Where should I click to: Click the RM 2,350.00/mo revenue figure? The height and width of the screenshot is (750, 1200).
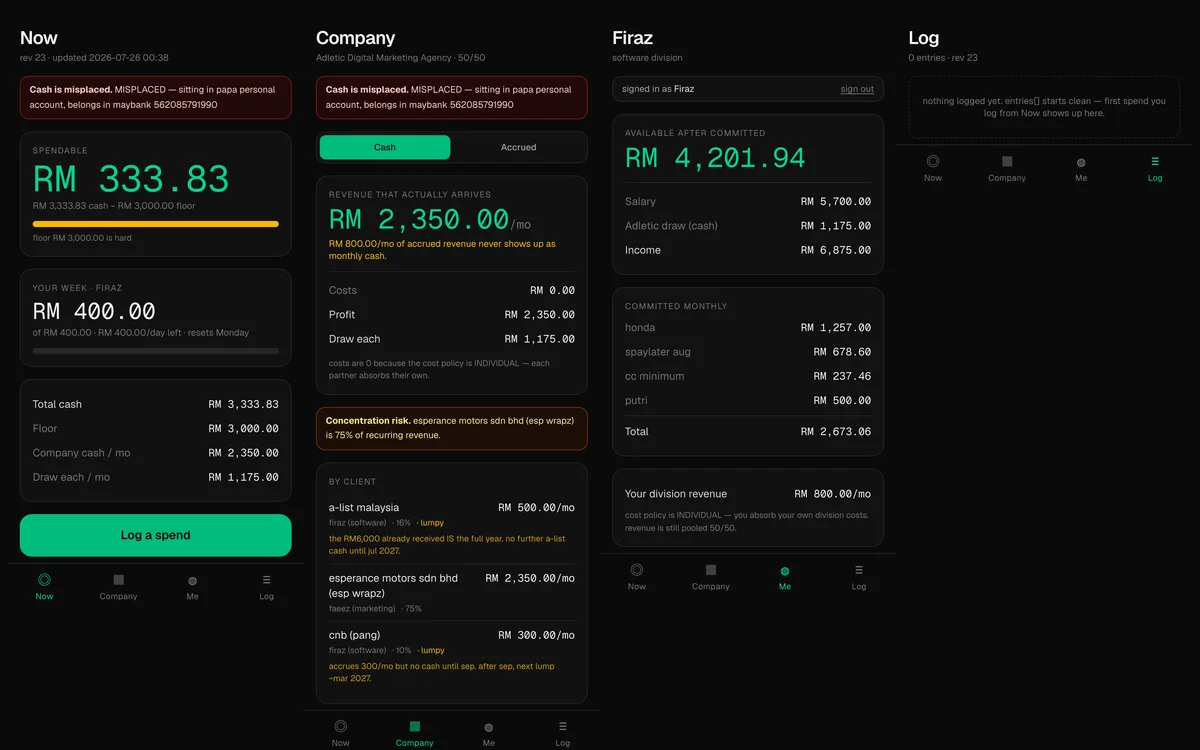click(432, 219)
